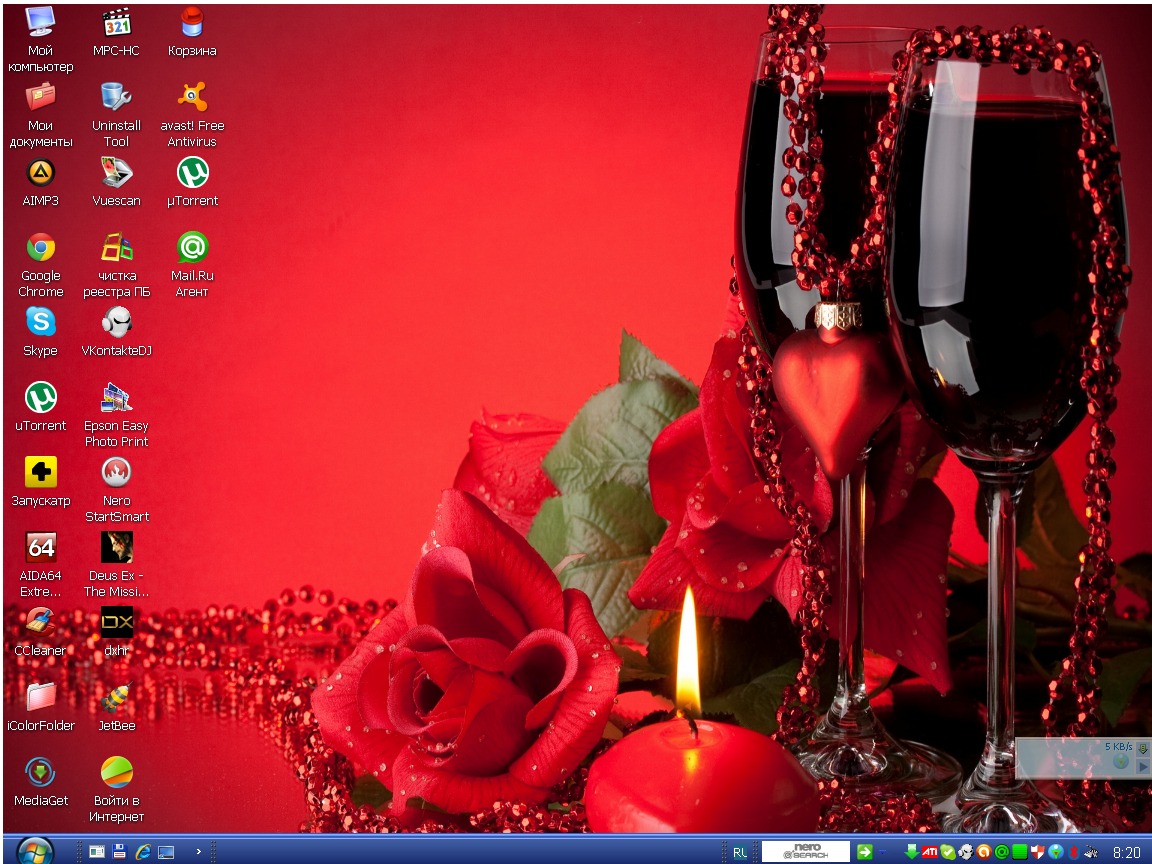Open the Windows Start menu
Viewport: 1152px width, 864px height.
[34, 851]
